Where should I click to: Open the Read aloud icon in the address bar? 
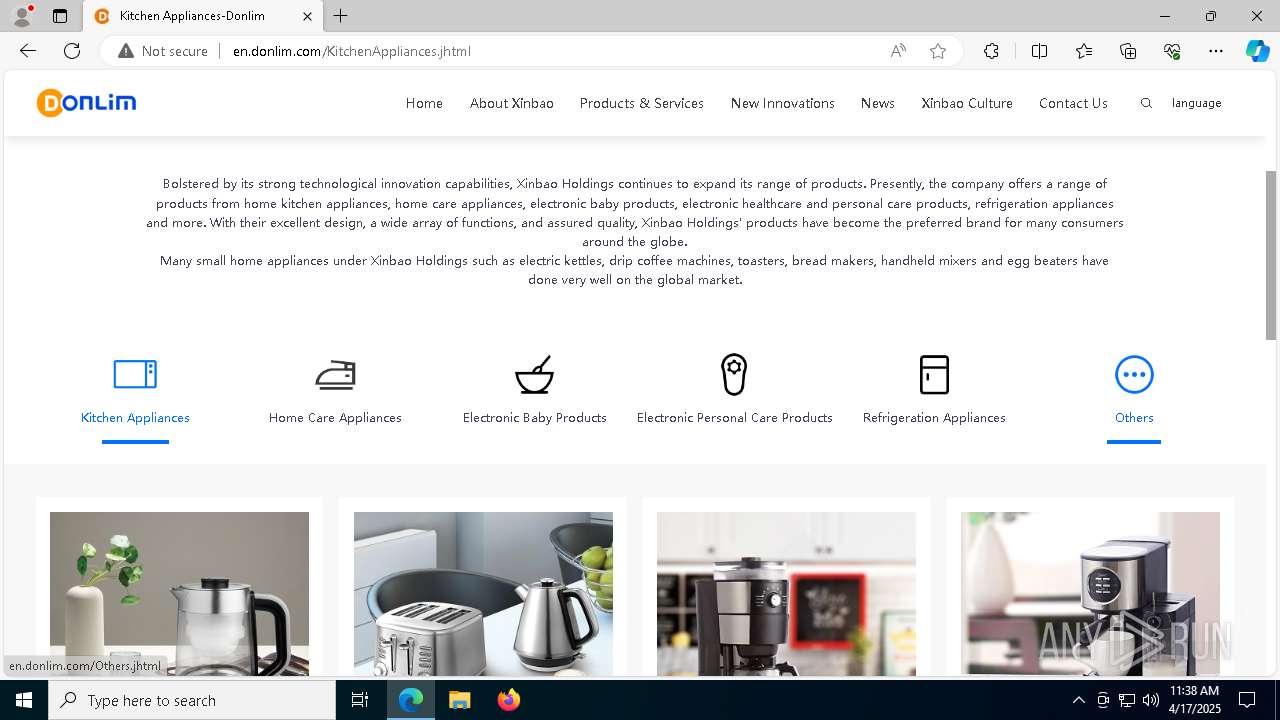point(898,51)
